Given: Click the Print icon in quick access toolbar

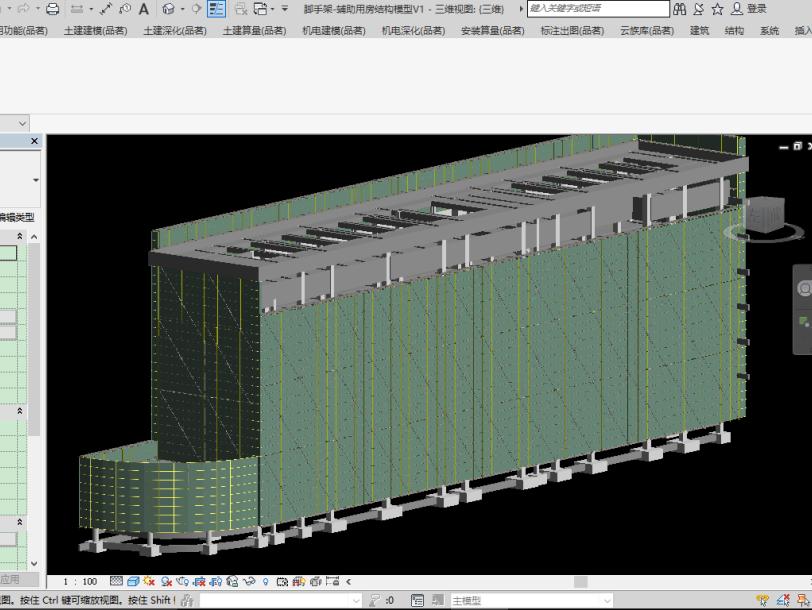Looking at the screenshot, I should [x=52, y=9].
